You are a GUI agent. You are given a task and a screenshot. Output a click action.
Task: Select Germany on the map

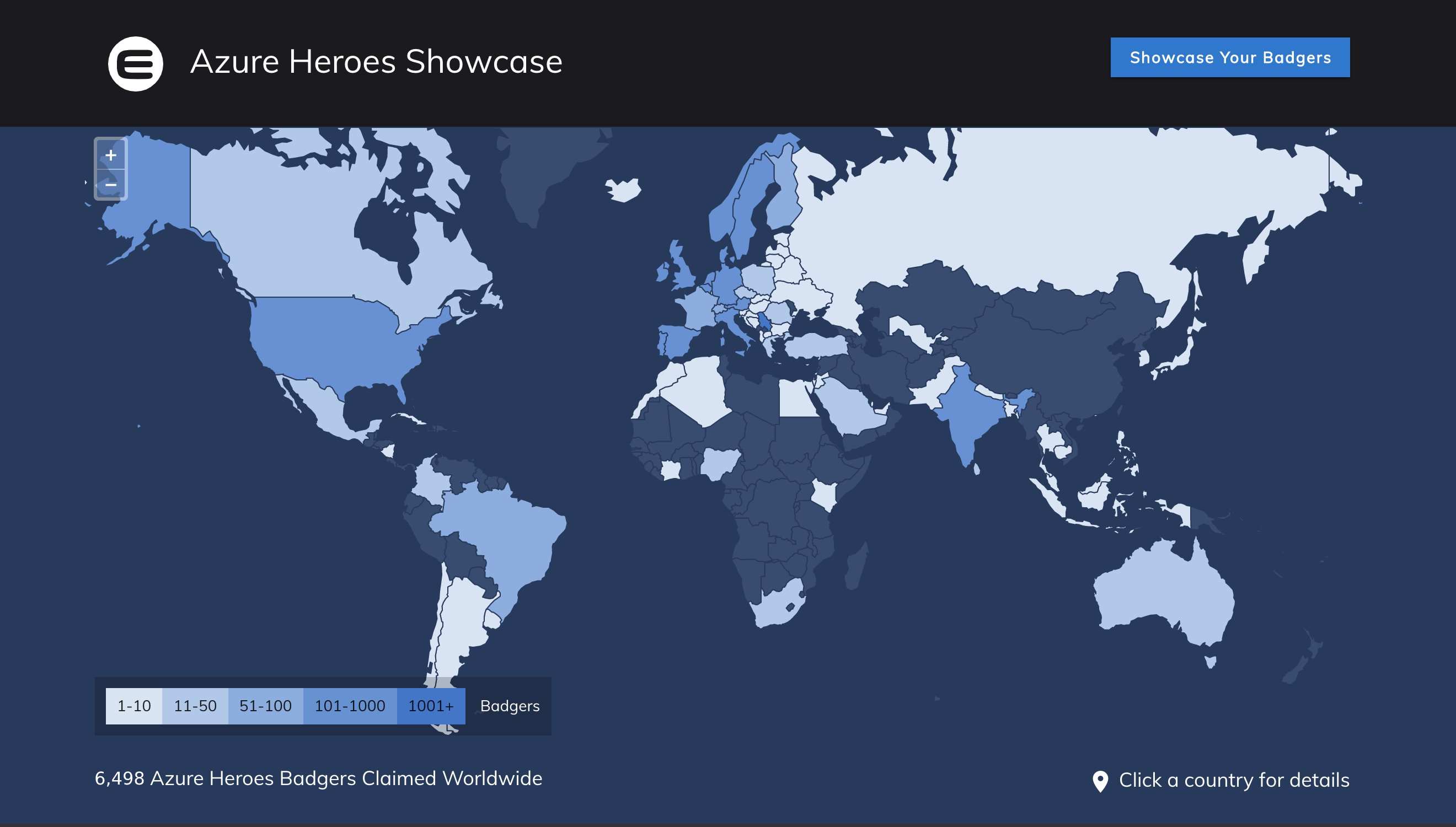coord(727,282)
